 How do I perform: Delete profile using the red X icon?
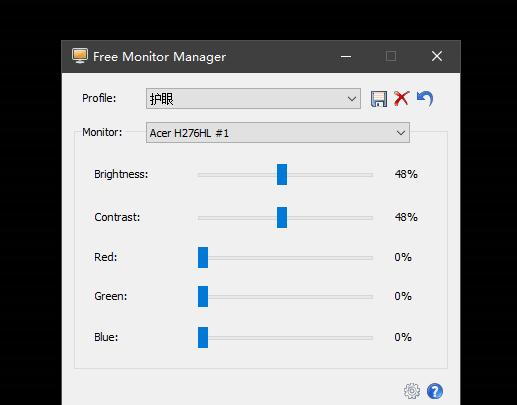coord(401,99)
